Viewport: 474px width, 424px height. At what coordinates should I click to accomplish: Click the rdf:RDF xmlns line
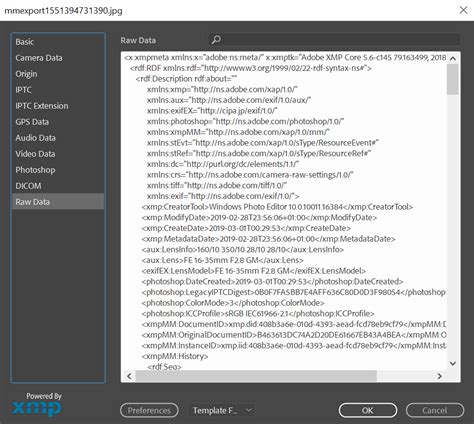pos(251,68)
